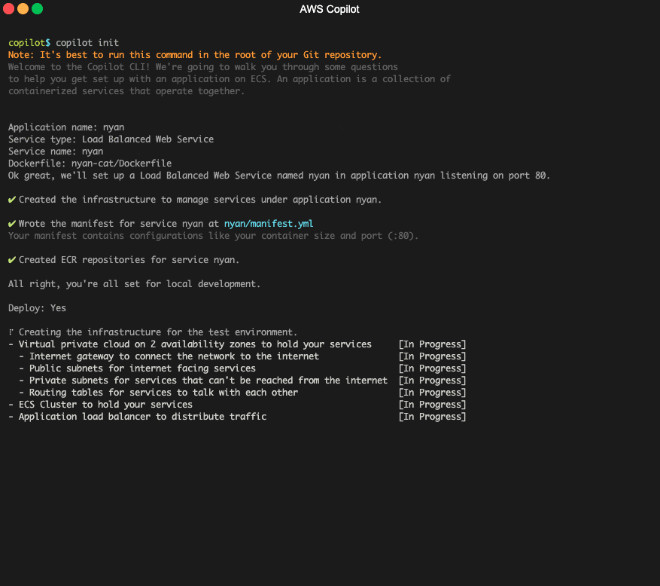The height and width of the screenshot is (586, 660).
Task: Click the nyan/manifest.yml link
Action: 269,224
